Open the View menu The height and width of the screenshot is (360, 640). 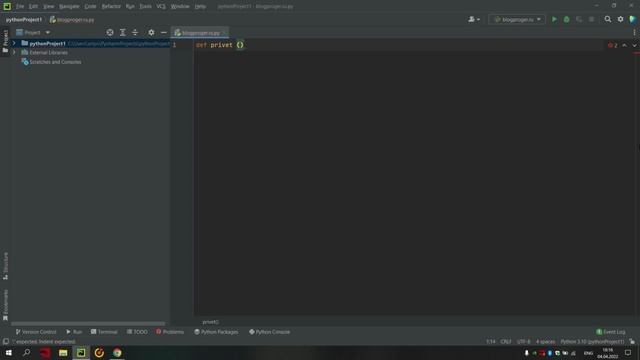tap(49, 6)
